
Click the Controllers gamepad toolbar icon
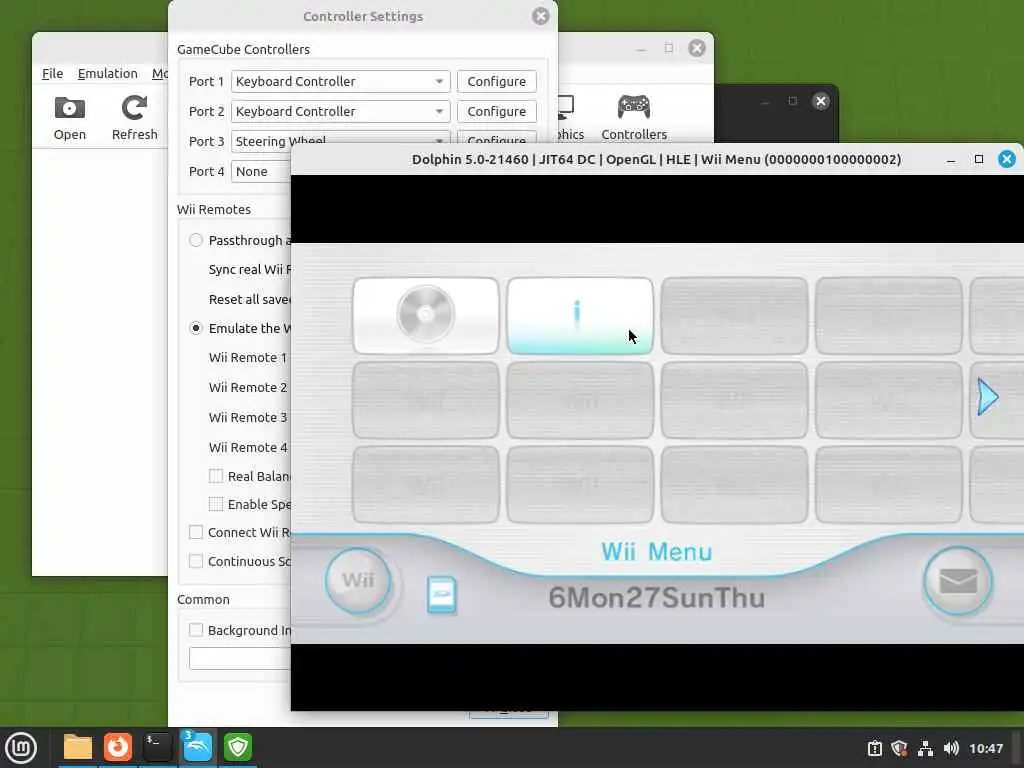tap(634, 118)
